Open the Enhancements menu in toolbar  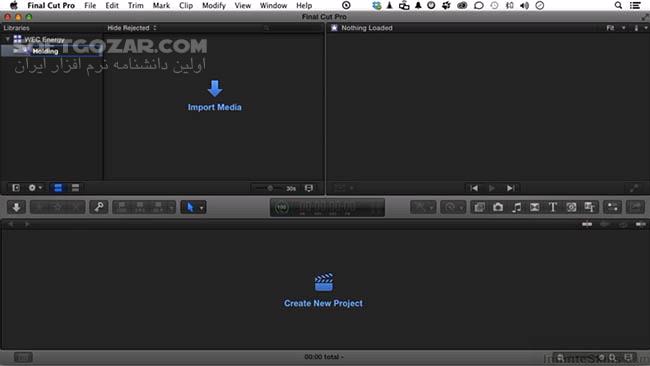423,207
